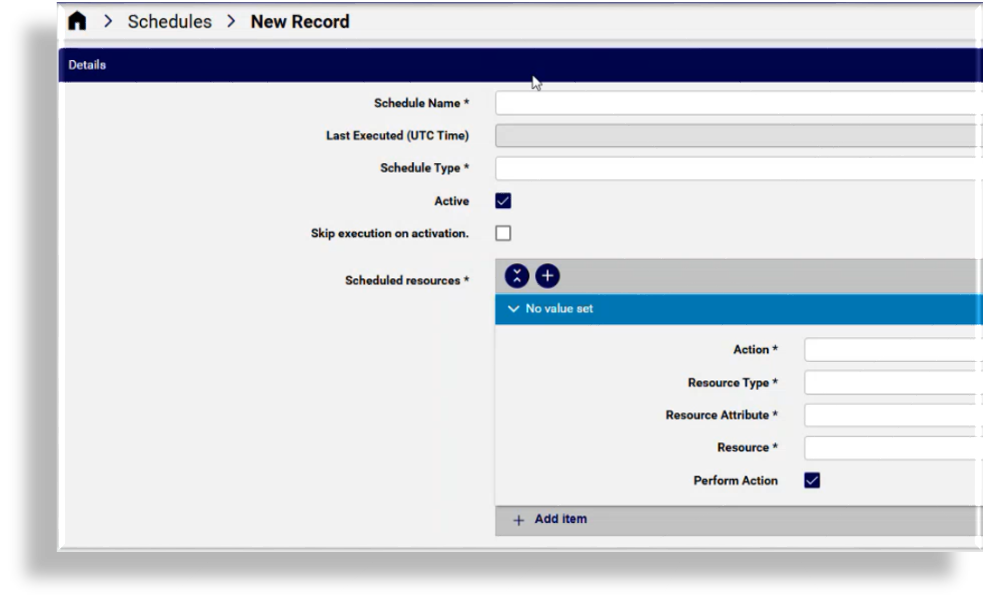The image size is (985, 603).
Task: Click the home icon in the breadcrumb bar
Action: 77,21
